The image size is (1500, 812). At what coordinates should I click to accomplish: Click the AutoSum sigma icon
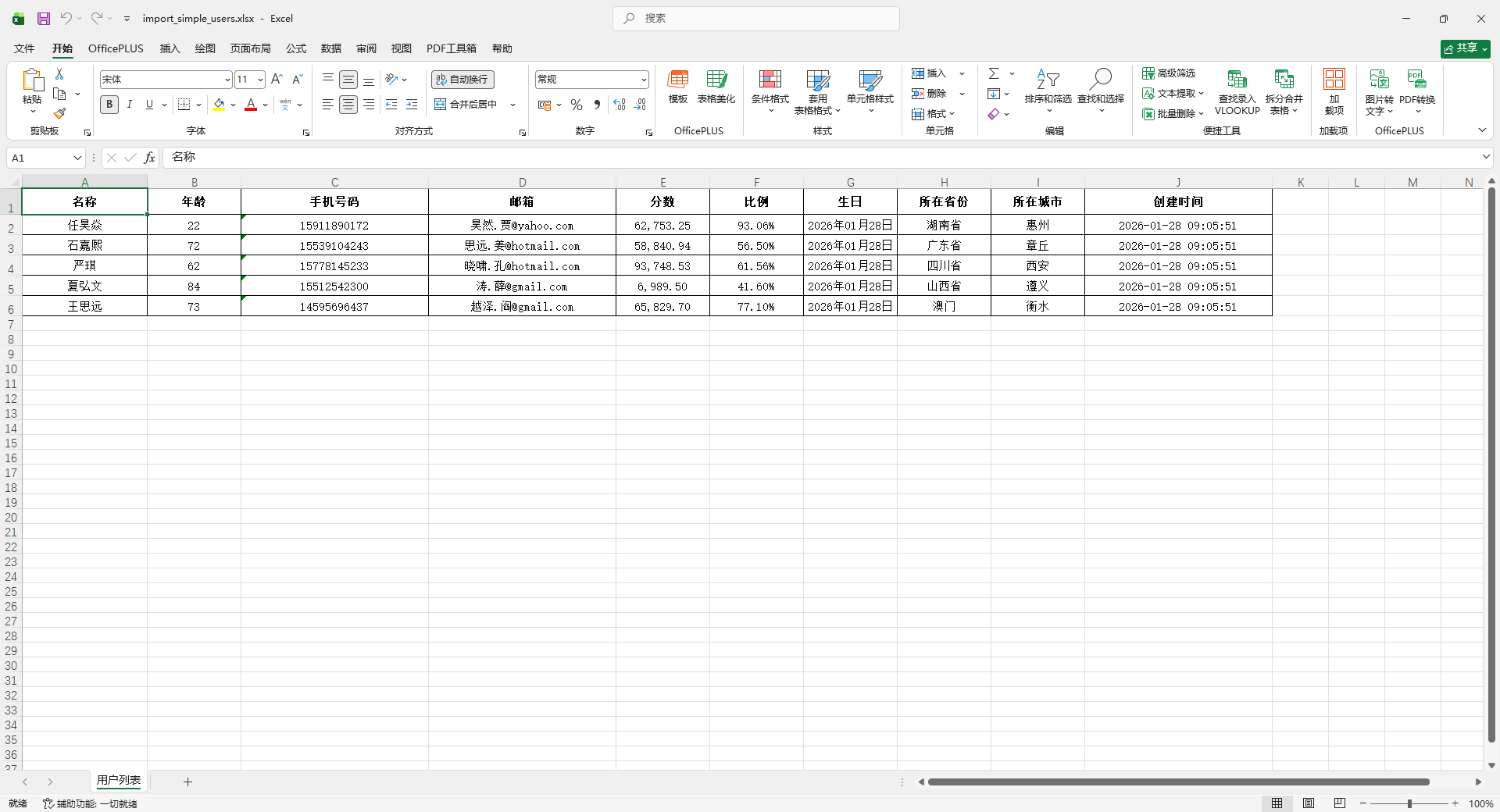tap(994, 73)
